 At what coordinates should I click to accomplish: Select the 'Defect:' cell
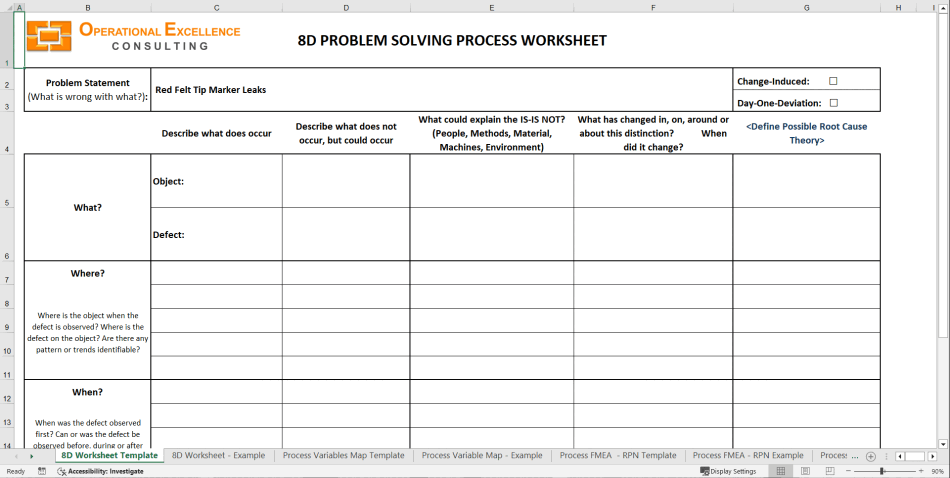pos(216,234)
